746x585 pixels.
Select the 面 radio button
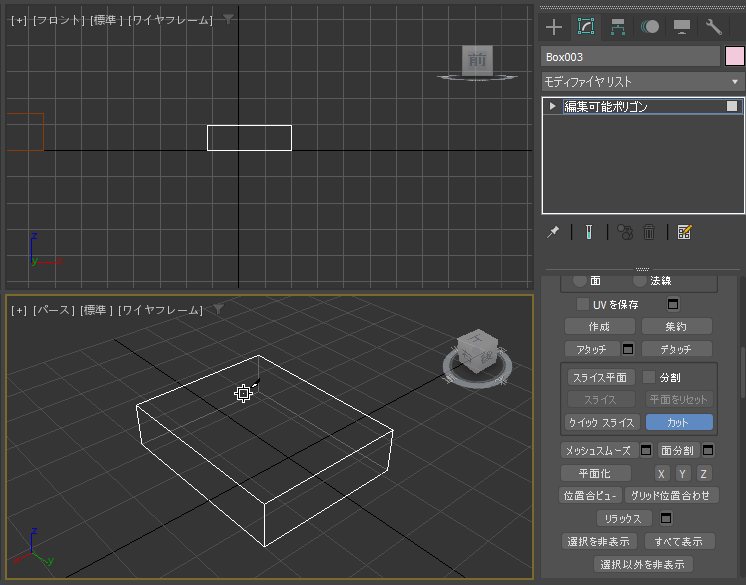tap(579, 281)
